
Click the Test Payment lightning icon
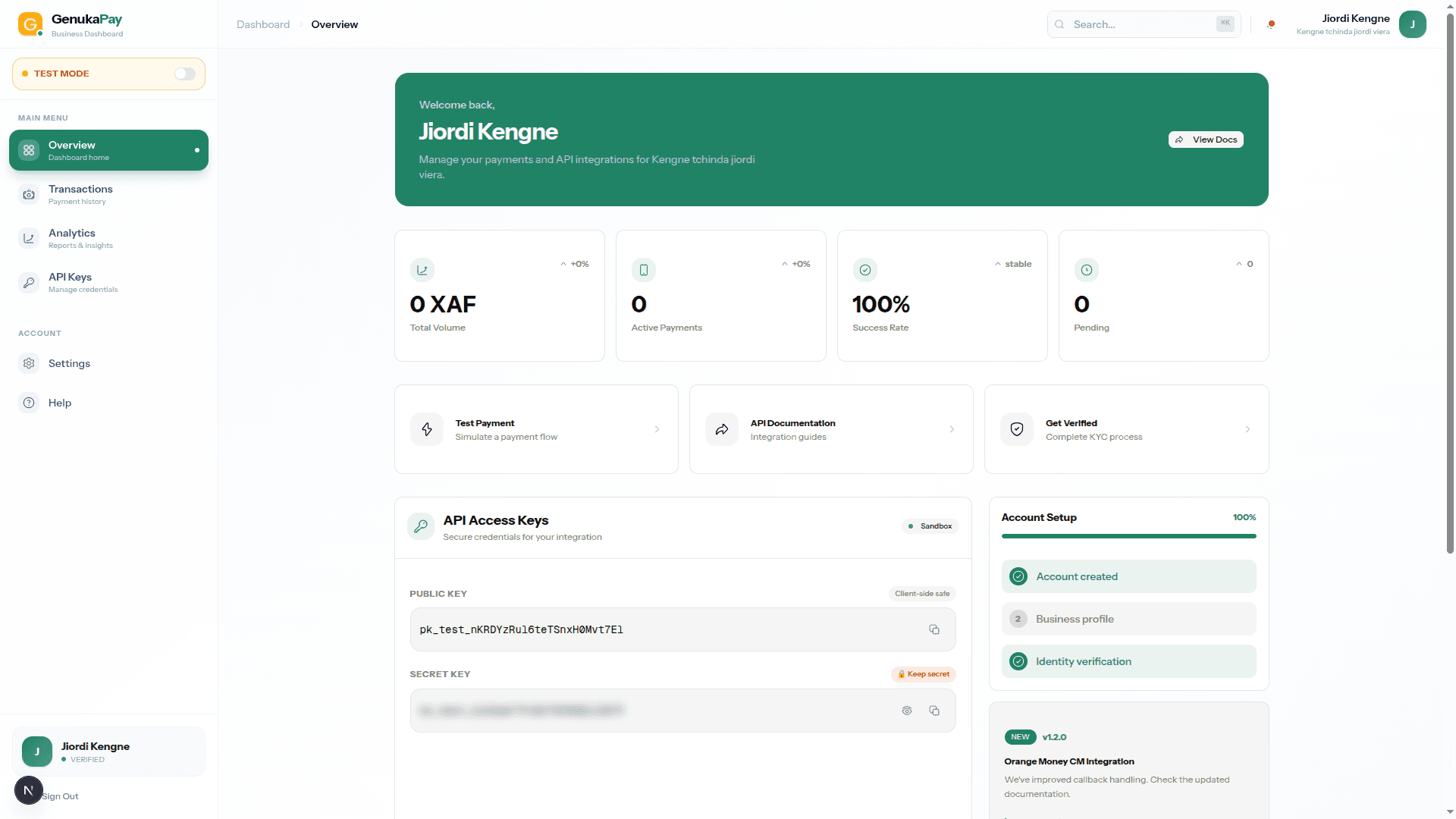(427, 429)
